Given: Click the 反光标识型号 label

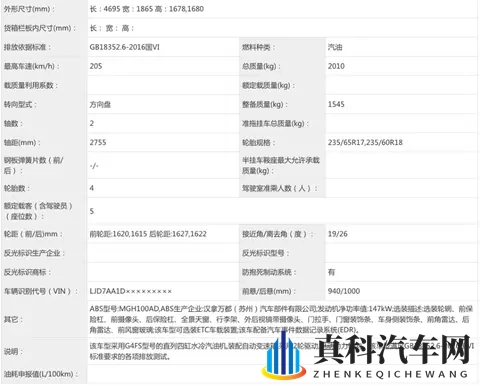Looking at the screenshot, I should [x=265, y=253].
